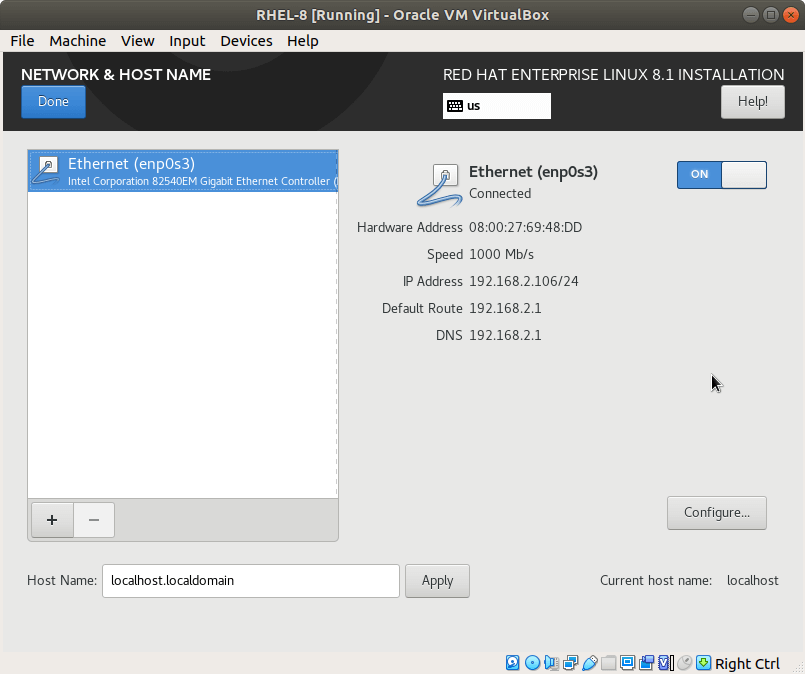
Task: Add a network device with plus button
Action: 52,520
